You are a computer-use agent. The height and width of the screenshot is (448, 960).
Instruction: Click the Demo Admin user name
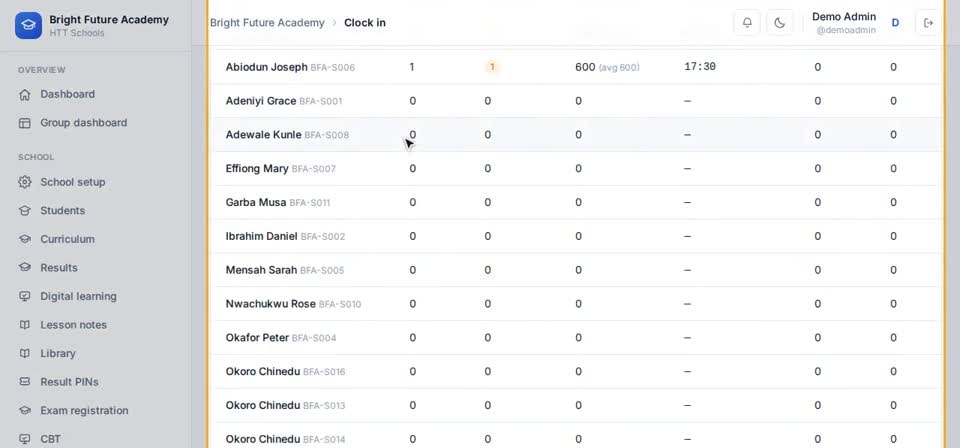tap(844, 17)
